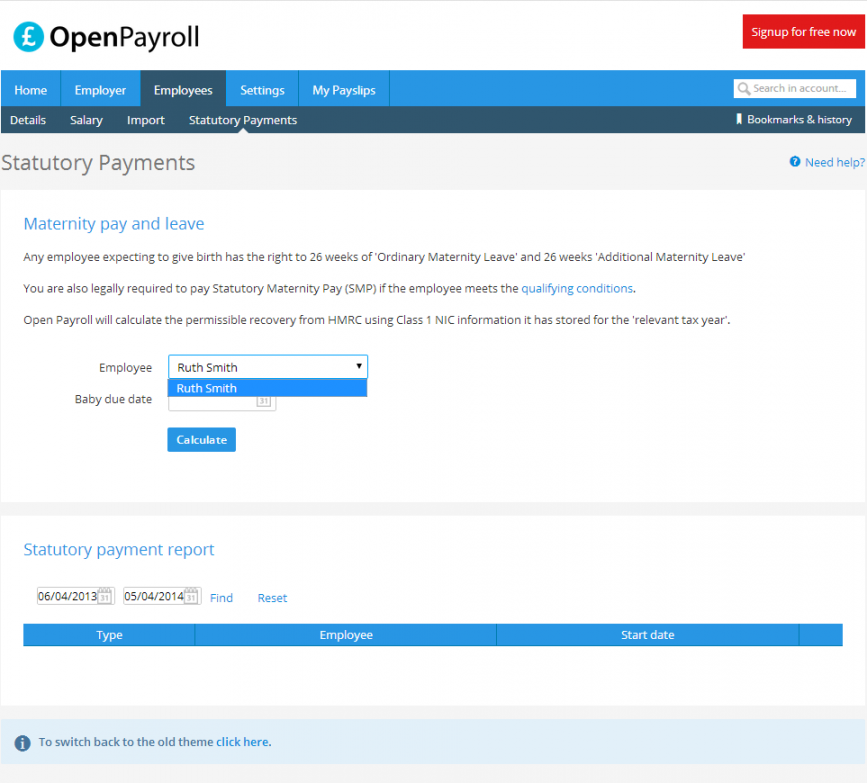867x783 pixels.
Task: Click the search magnifier icon
Action: [x=743, y=89]
